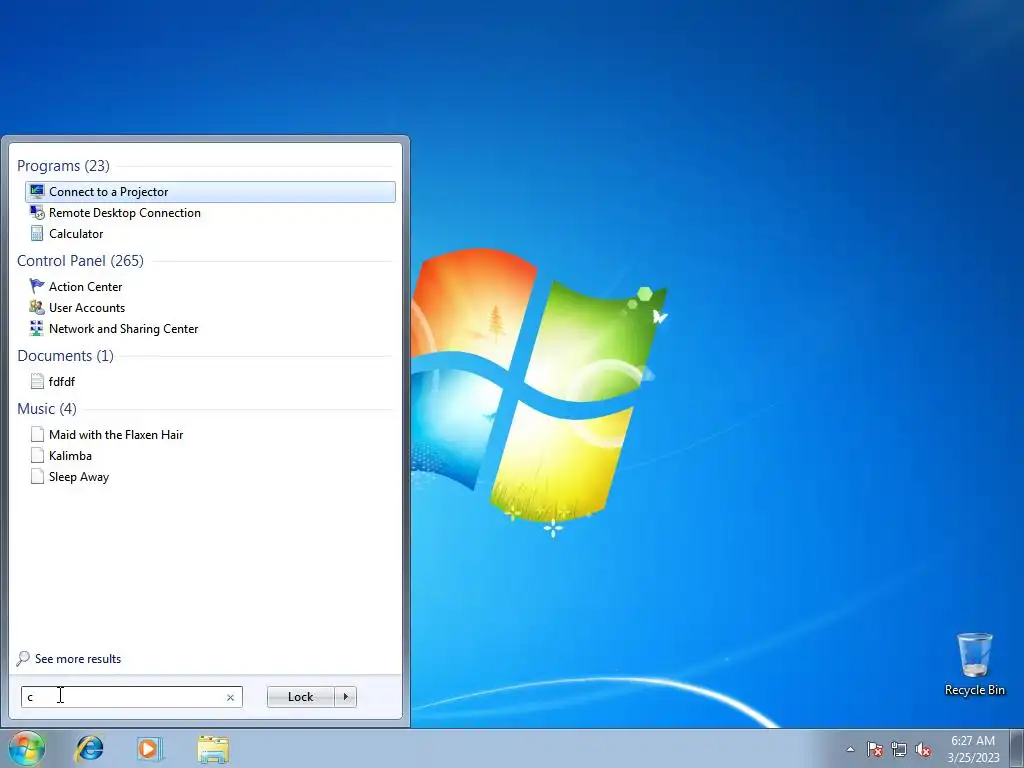Select the Kalimba music file icon

point(37,455)
